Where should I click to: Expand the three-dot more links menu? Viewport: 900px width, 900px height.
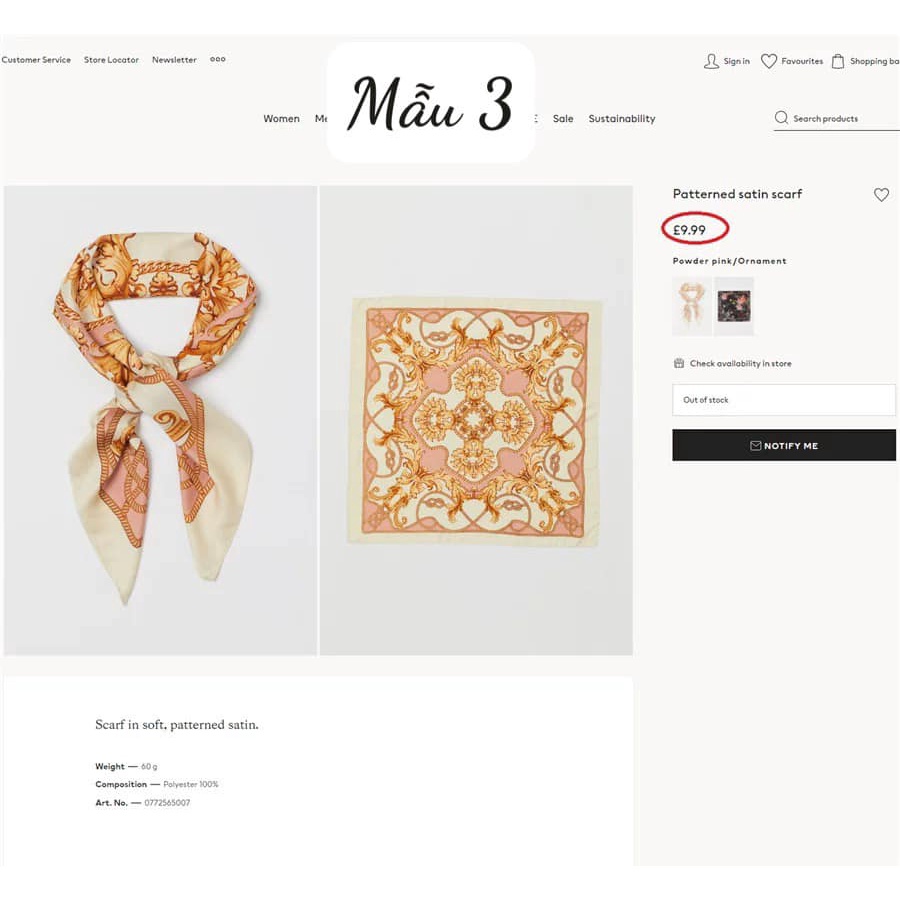[x=217, y=60]
